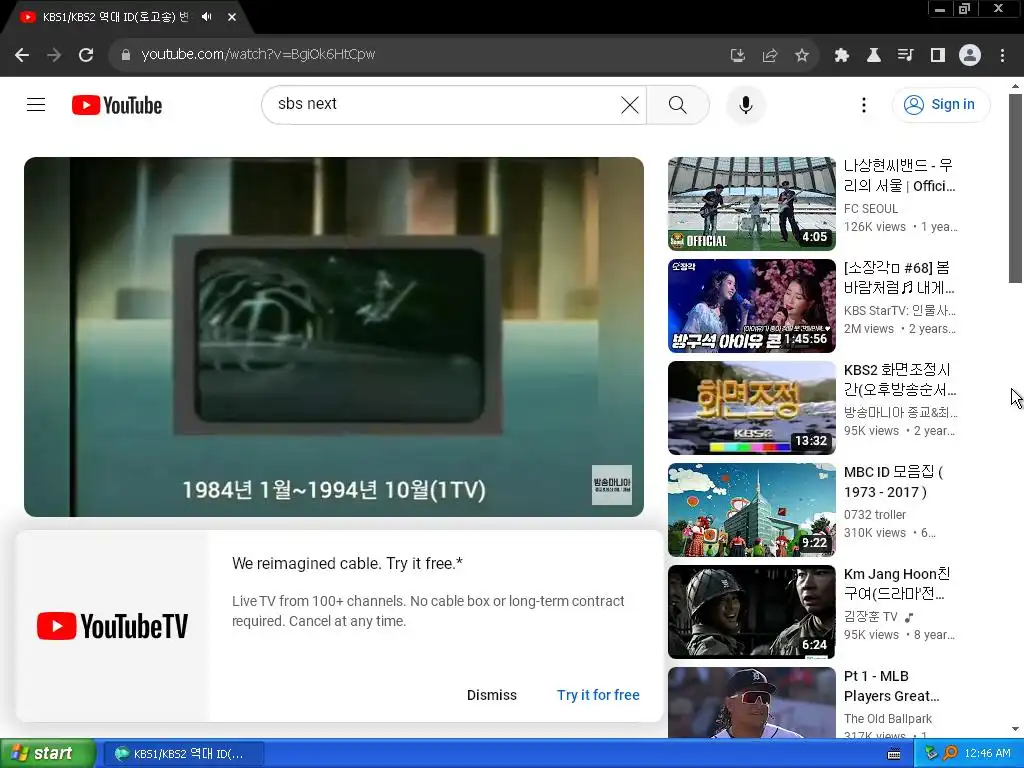
Task: Go back to the previous page
Action: click(22, 55)
